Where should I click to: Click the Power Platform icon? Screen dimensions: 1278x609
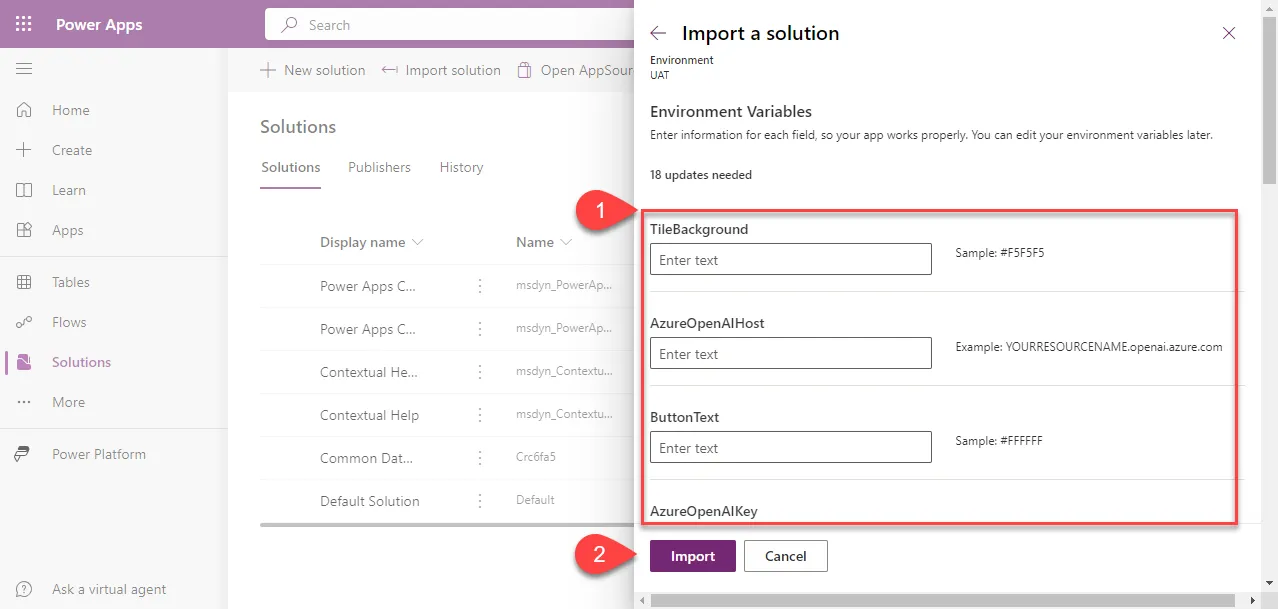click(x=24, y=454)
